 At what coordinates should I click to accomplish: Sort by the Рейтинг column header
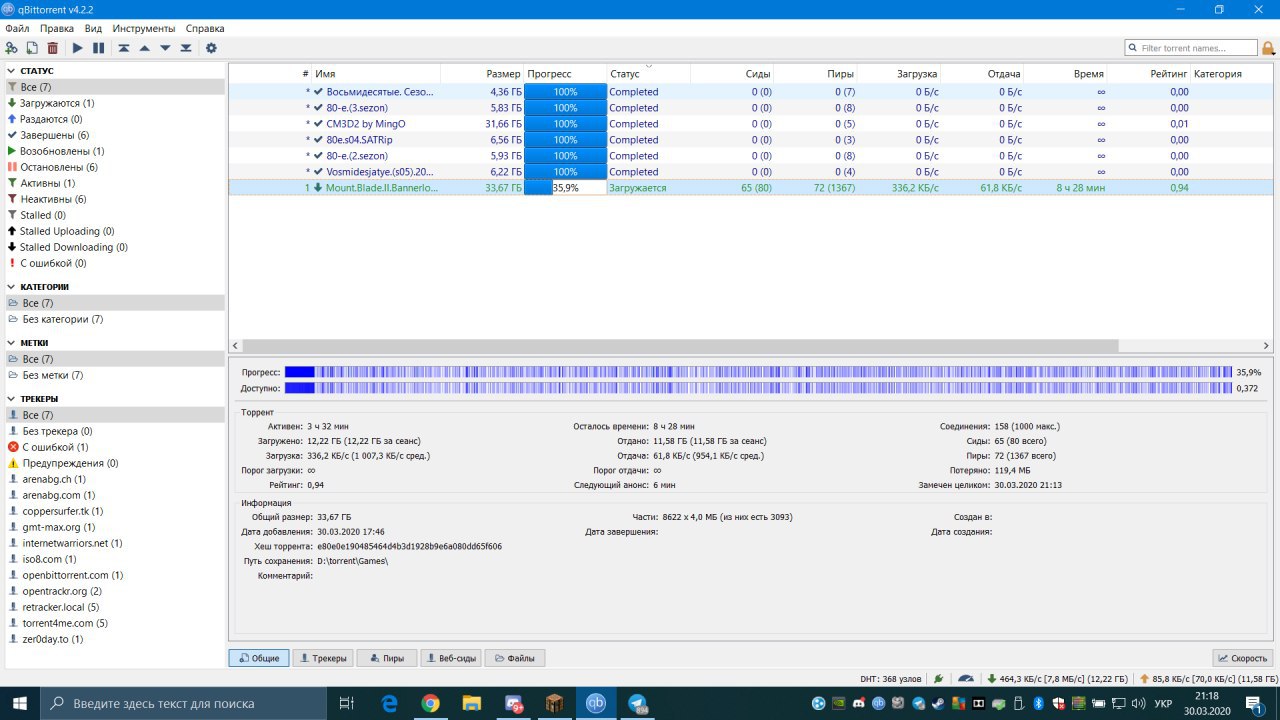1149,74
